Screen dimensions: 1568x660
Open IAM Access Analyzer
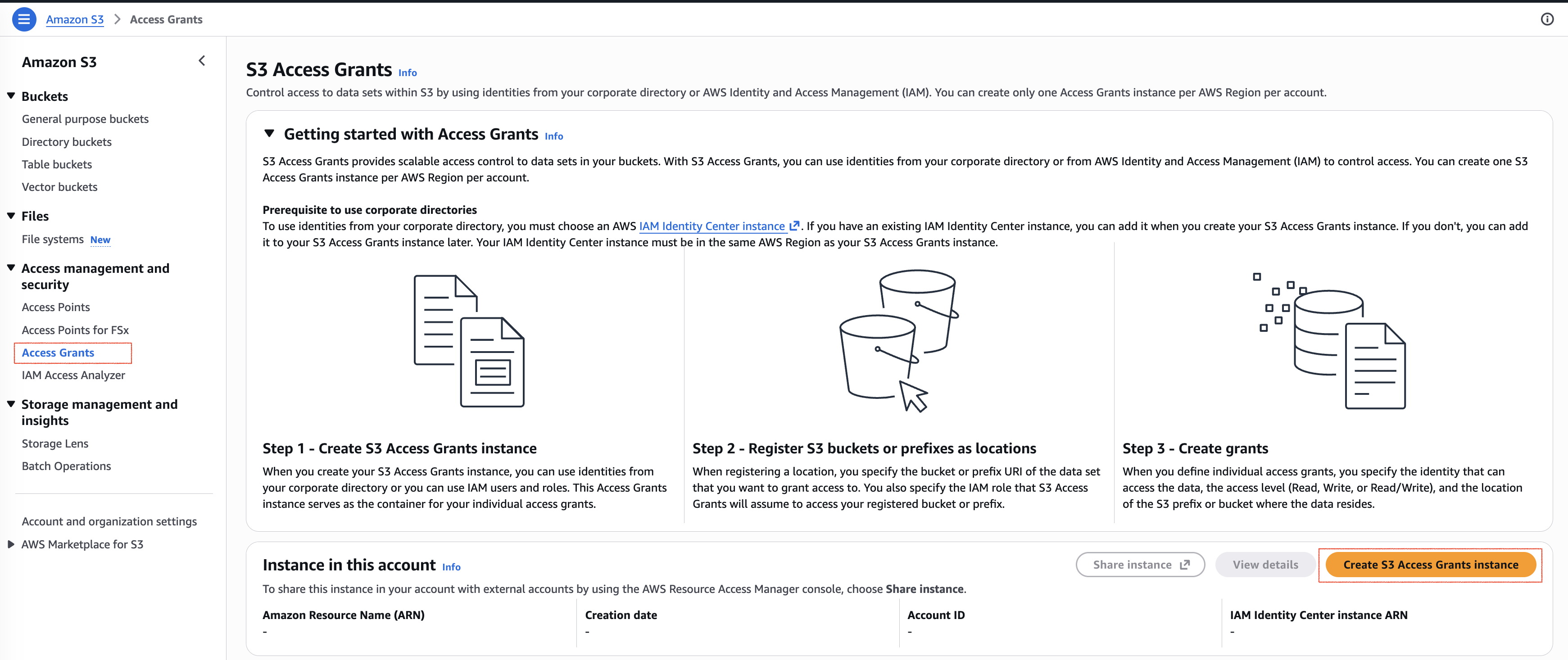[74, 375]
